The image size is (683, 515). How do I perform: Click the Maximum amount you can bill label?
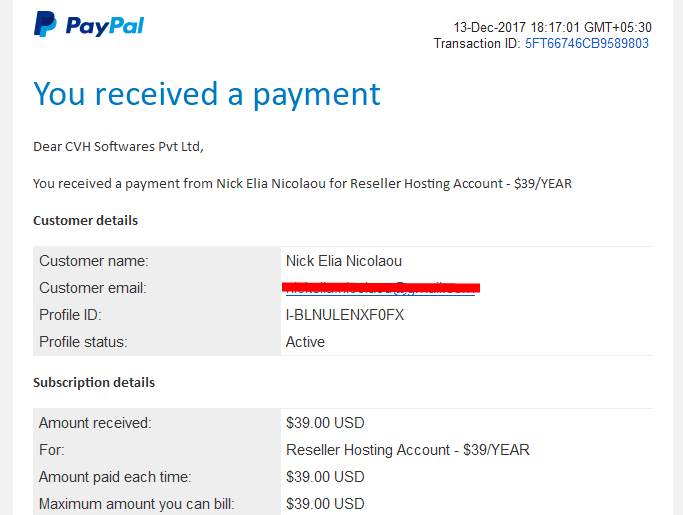(136, 504)
